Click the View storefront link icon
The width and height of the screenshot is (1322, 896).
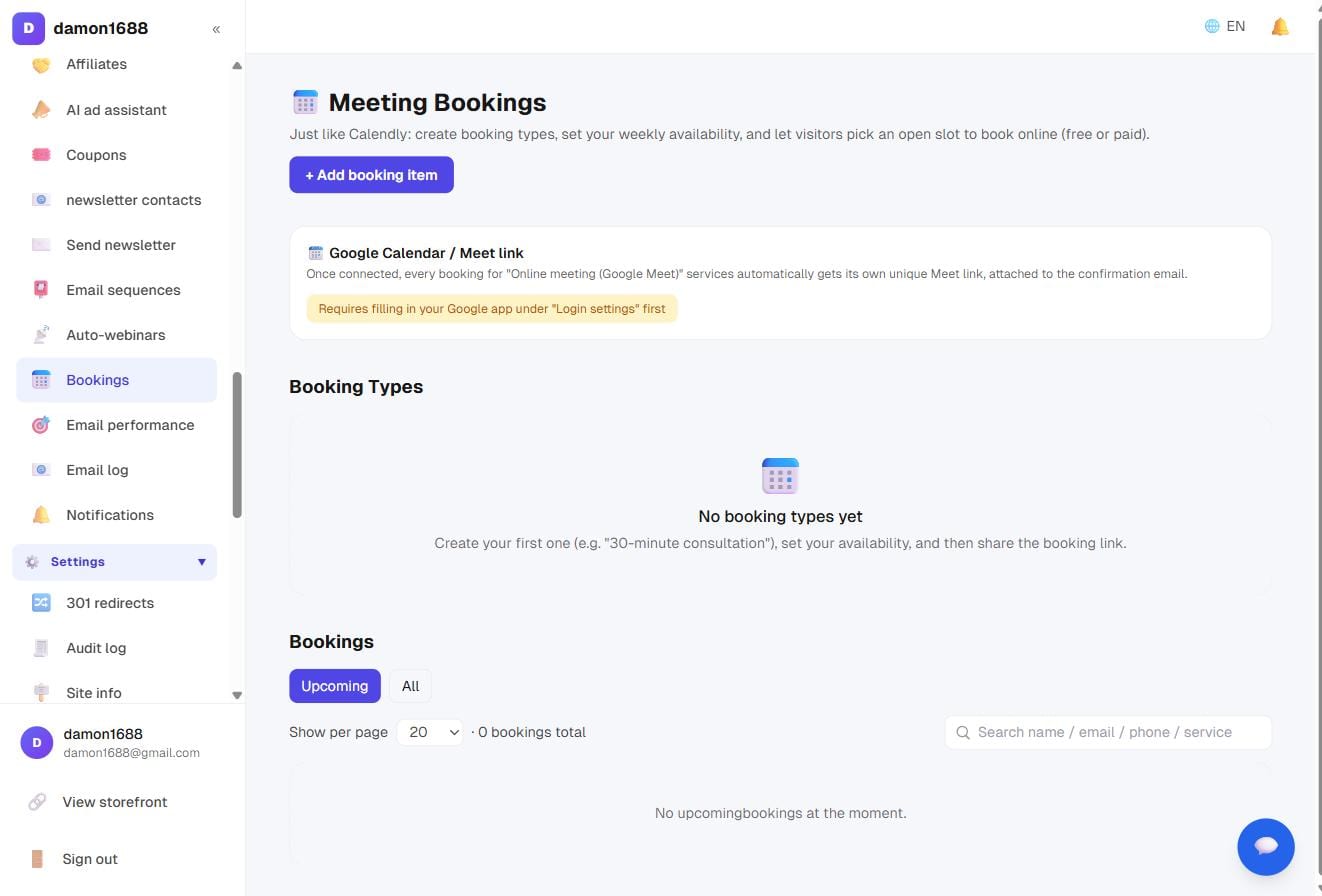click(37, 802)
